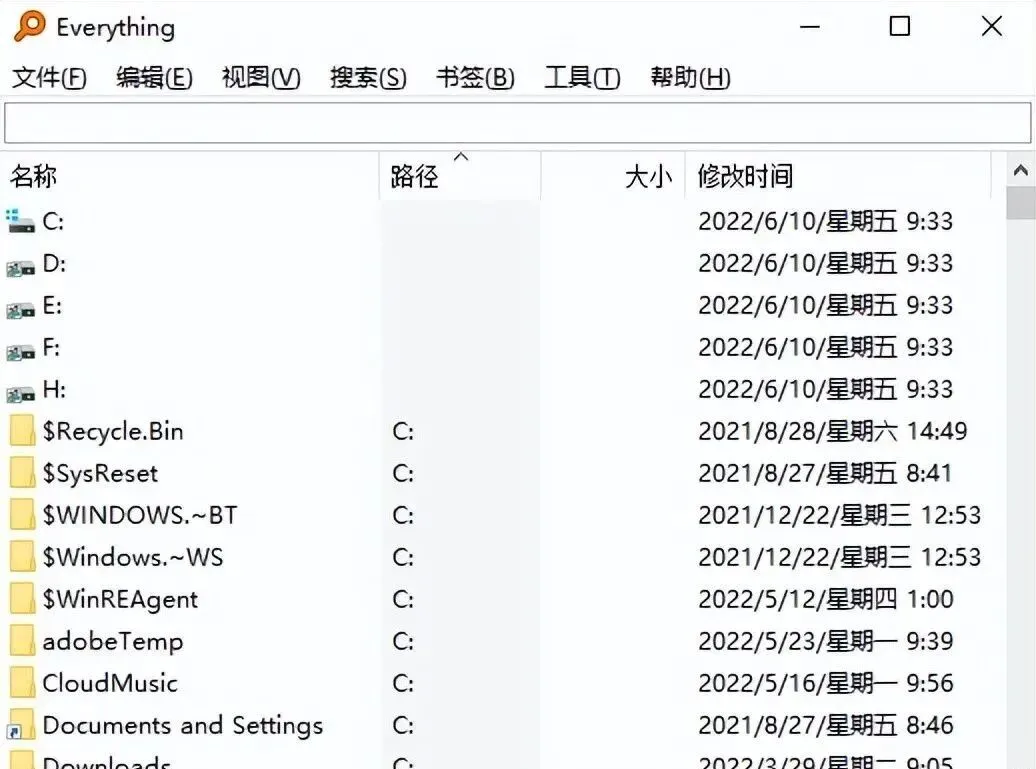
Task: Select the C: drive icon
Action: (20, 221)
